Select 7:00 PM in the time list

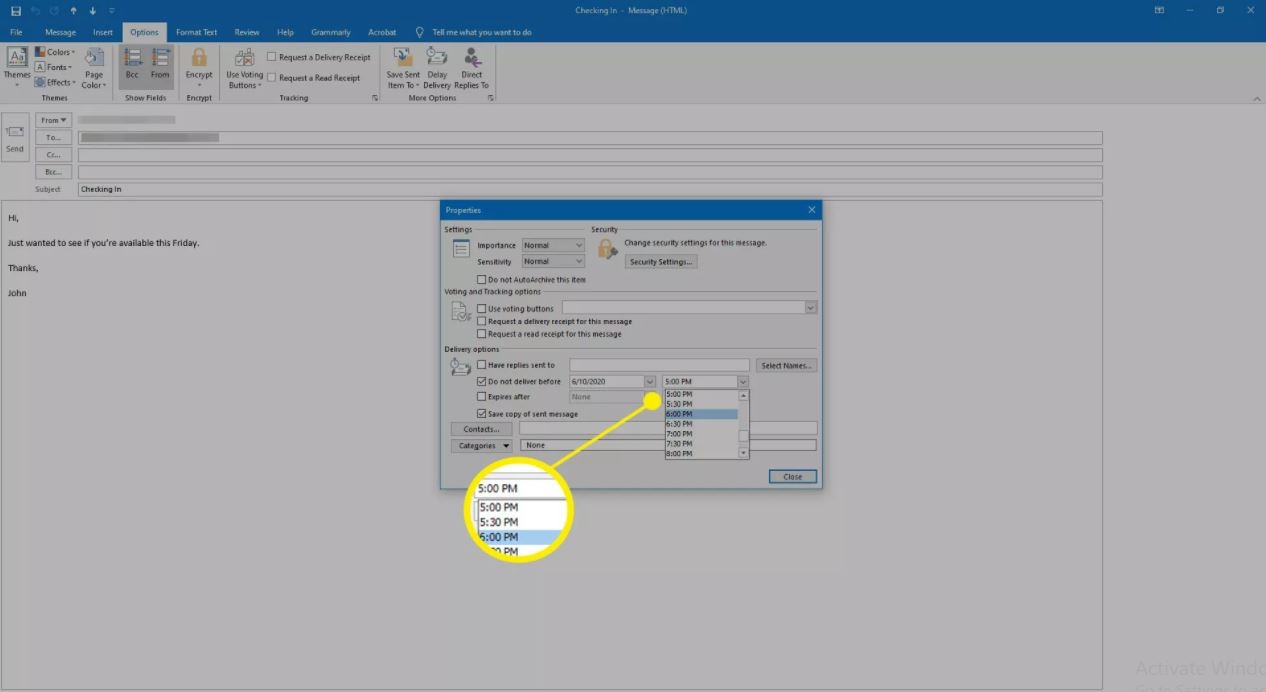pyautogui.click(x=701, y=434)
